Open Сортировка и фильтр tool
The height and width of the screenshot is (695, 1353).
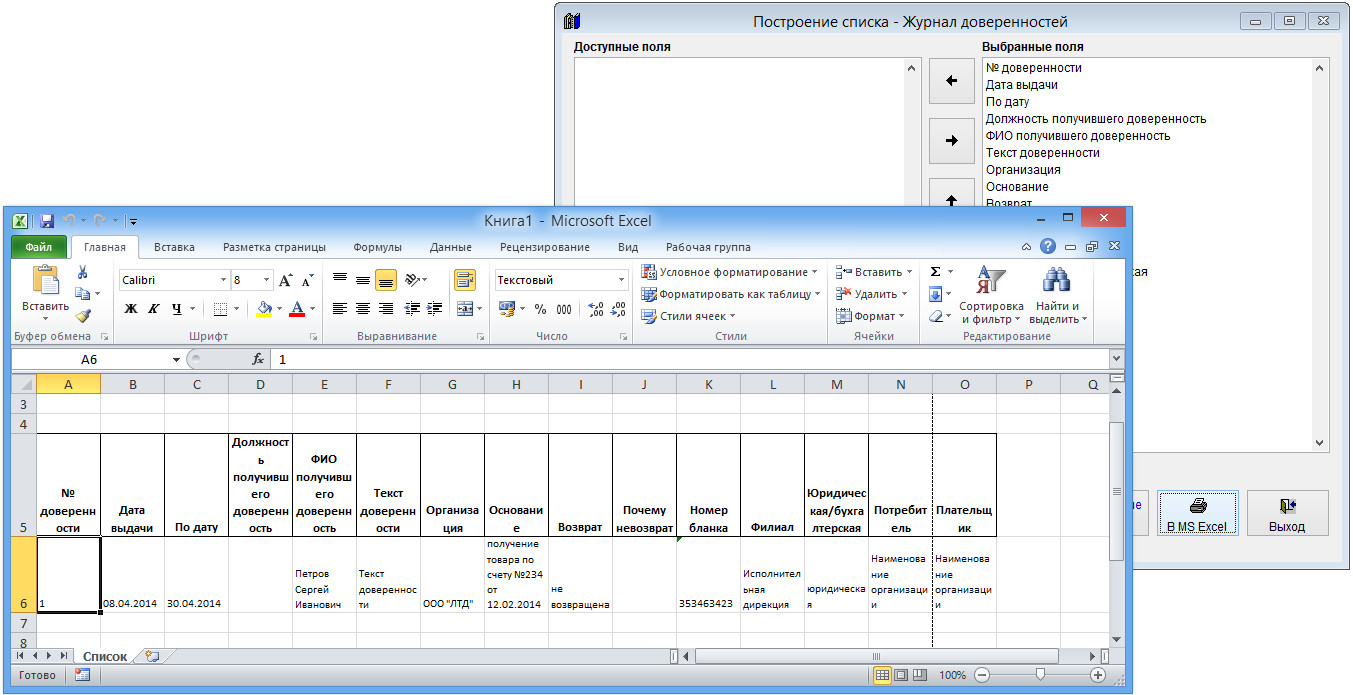[x=991, y=297]
